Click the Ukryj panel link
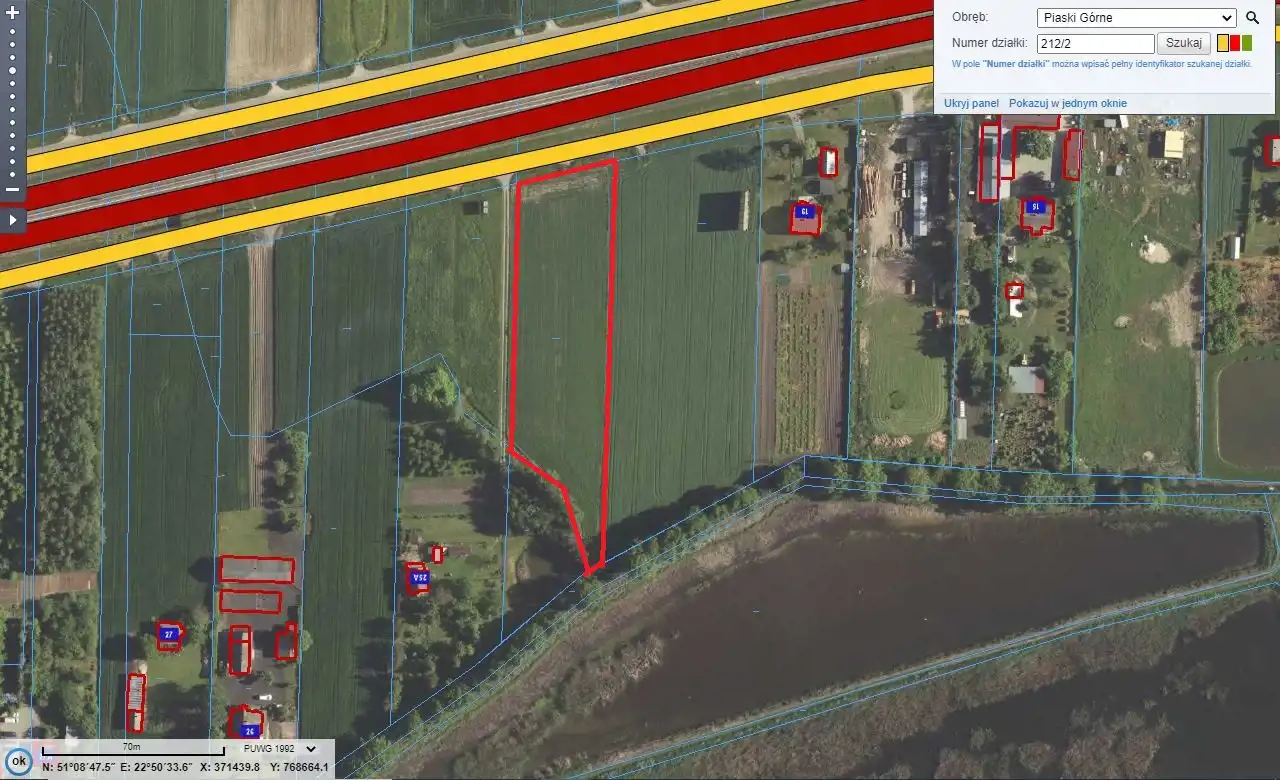 click(x=971, y=103)
